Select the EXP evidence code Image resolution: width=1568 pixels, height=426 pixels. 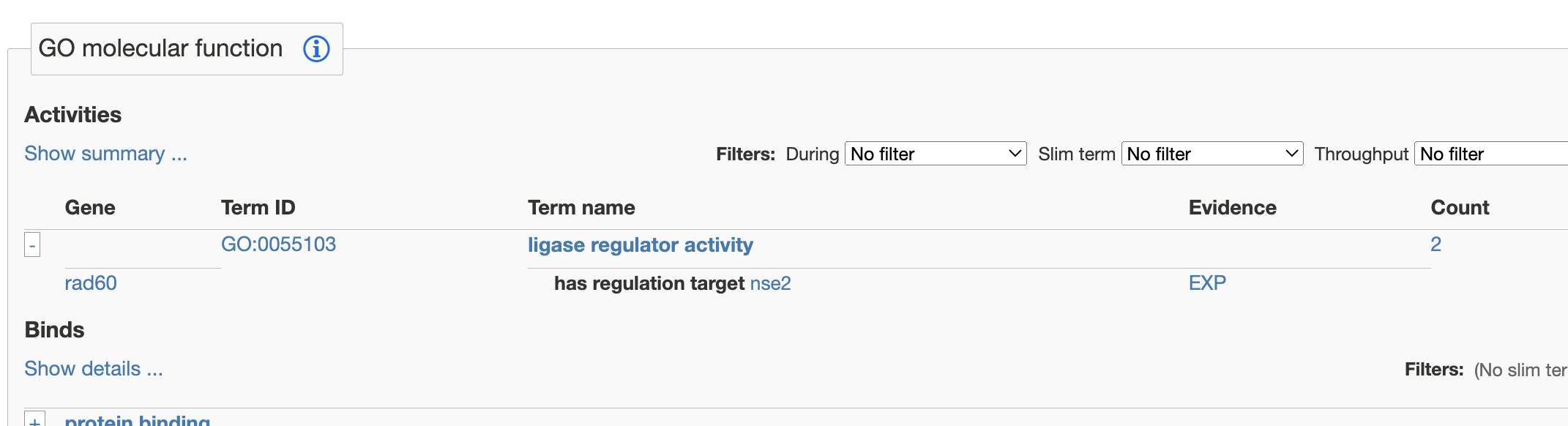click(1206, 283)
